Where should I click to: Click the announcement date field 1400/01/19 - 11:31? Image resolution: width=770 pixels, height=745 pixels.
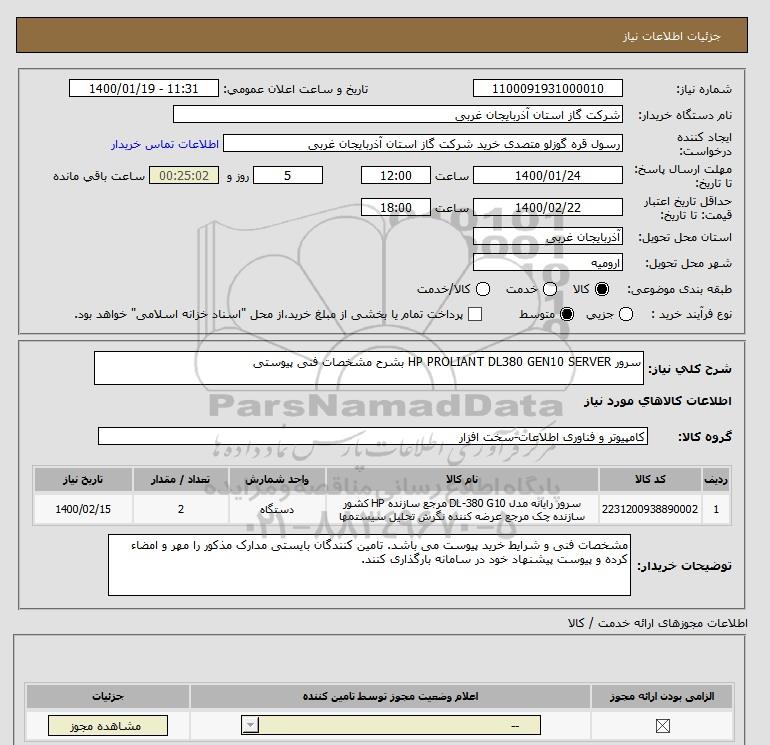coord(144,88)
